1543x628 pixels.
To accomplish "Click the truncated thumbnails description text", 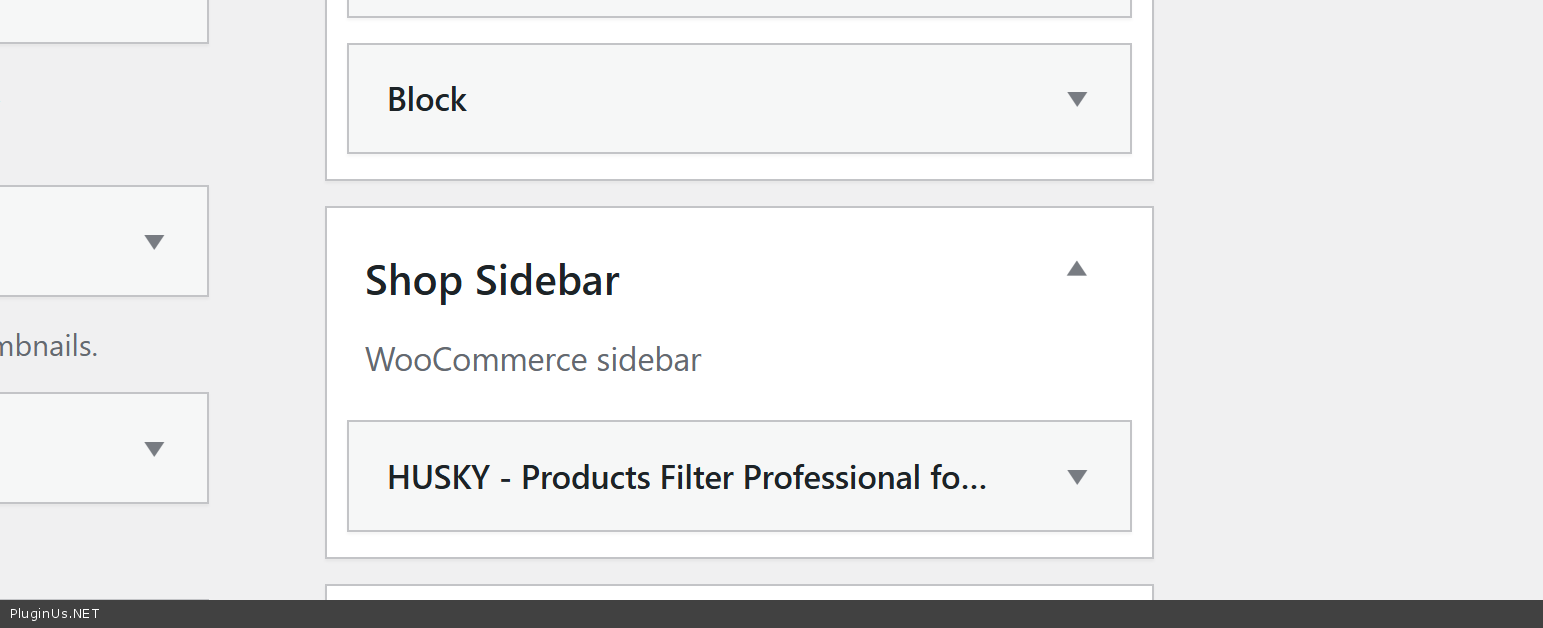I will (x=48, y=347).
